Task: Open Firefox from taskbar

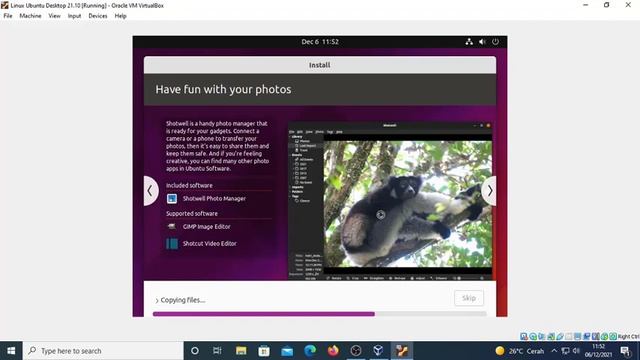Action: click(x=333, y=351)
